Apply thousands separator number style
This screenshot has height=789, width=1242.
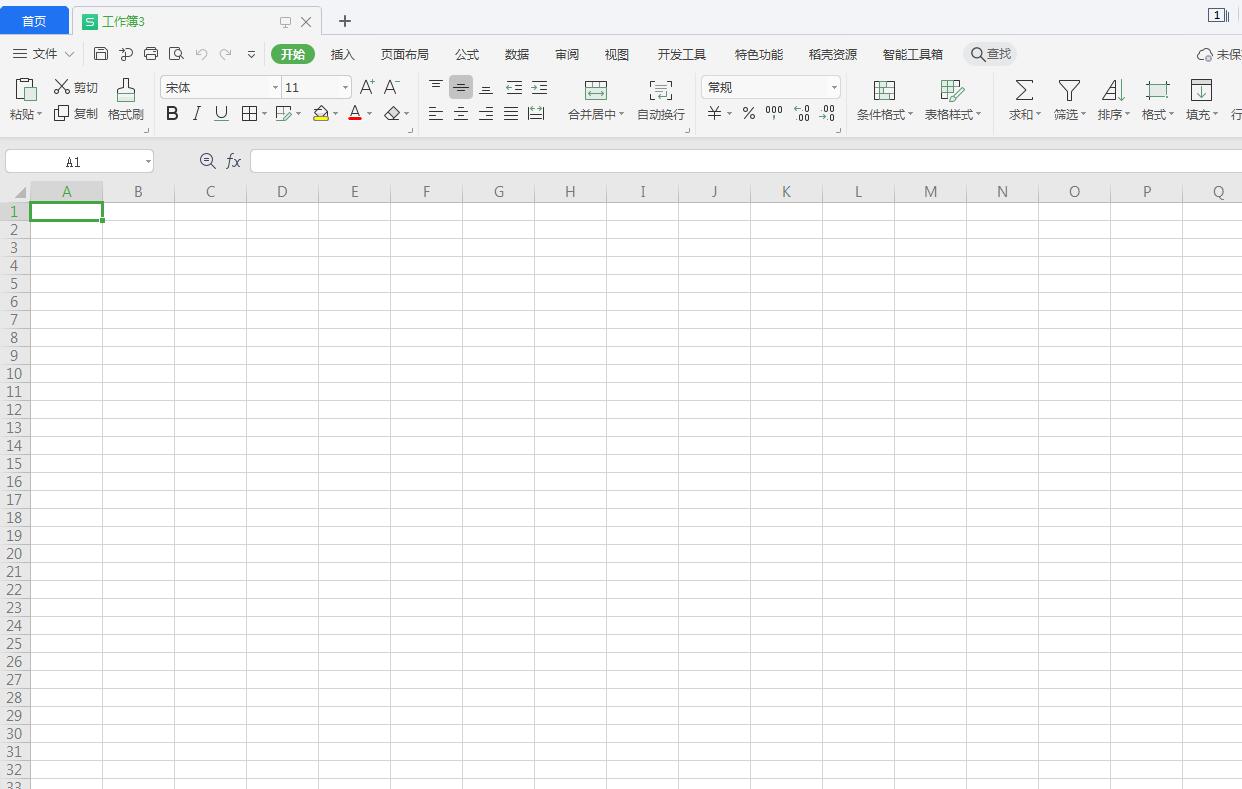point(774,114)
